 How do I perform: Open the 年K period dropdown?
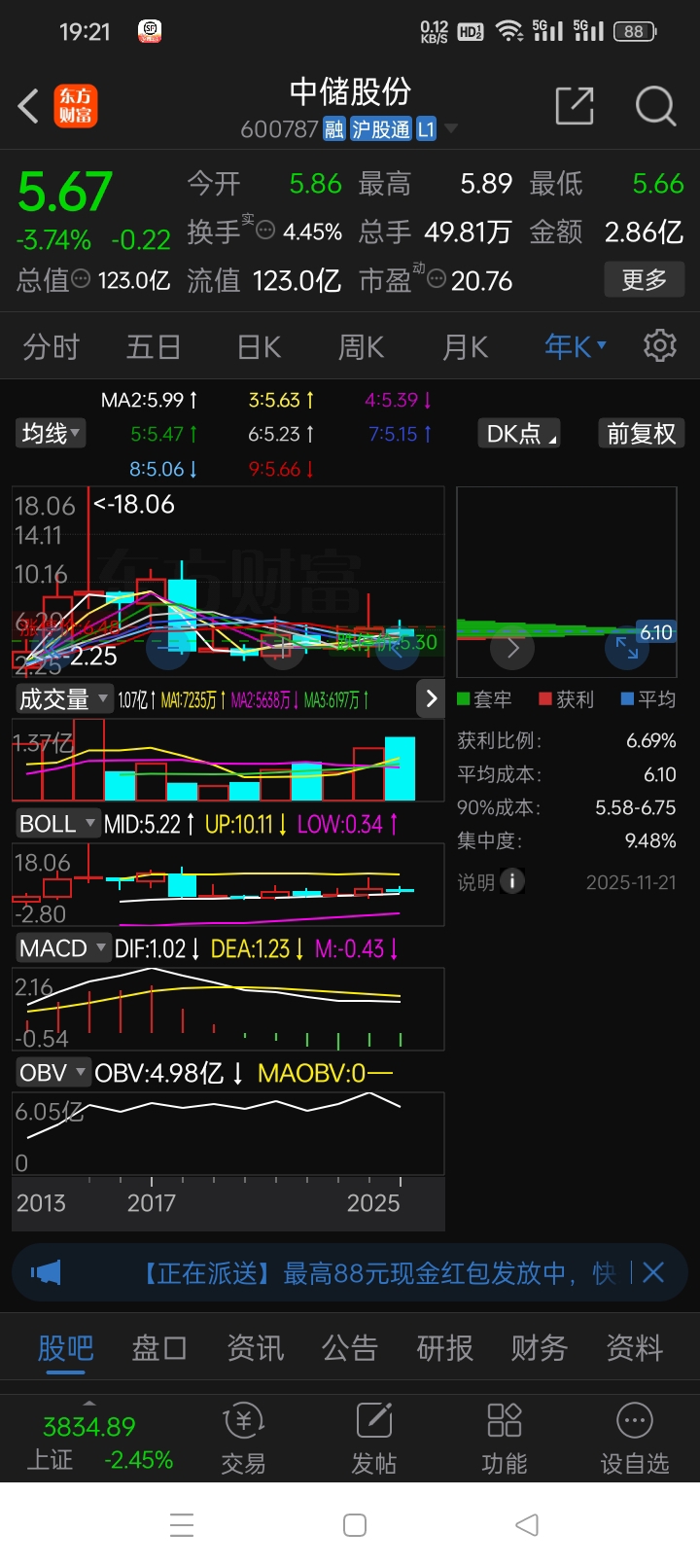(x=576, y=345)
